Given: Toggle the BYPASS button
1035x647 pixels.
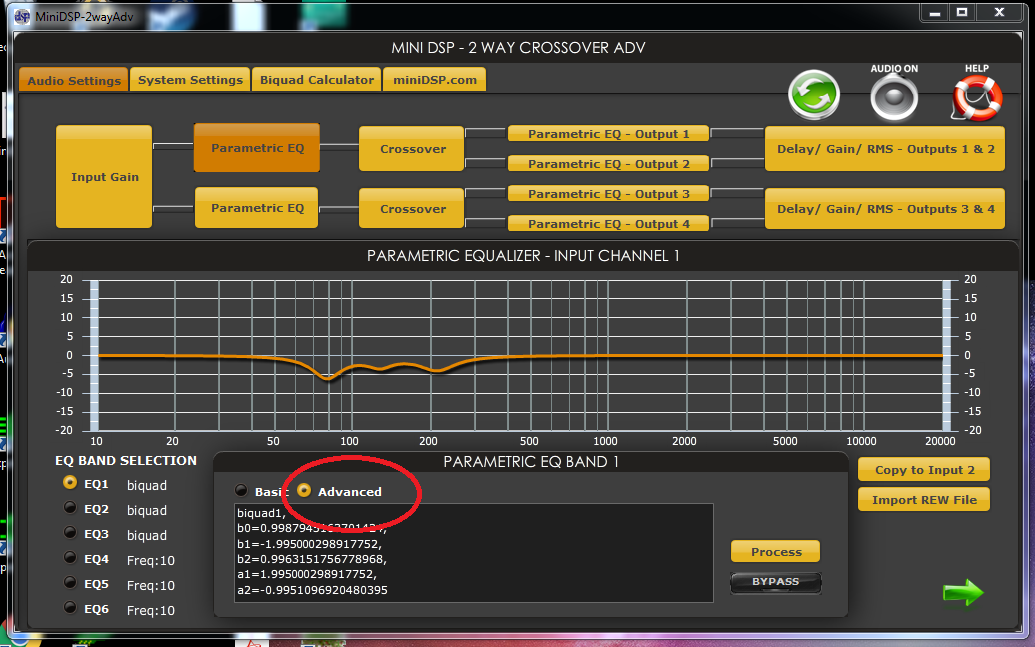Looking at the screenshot, I should tap(776, 582).
